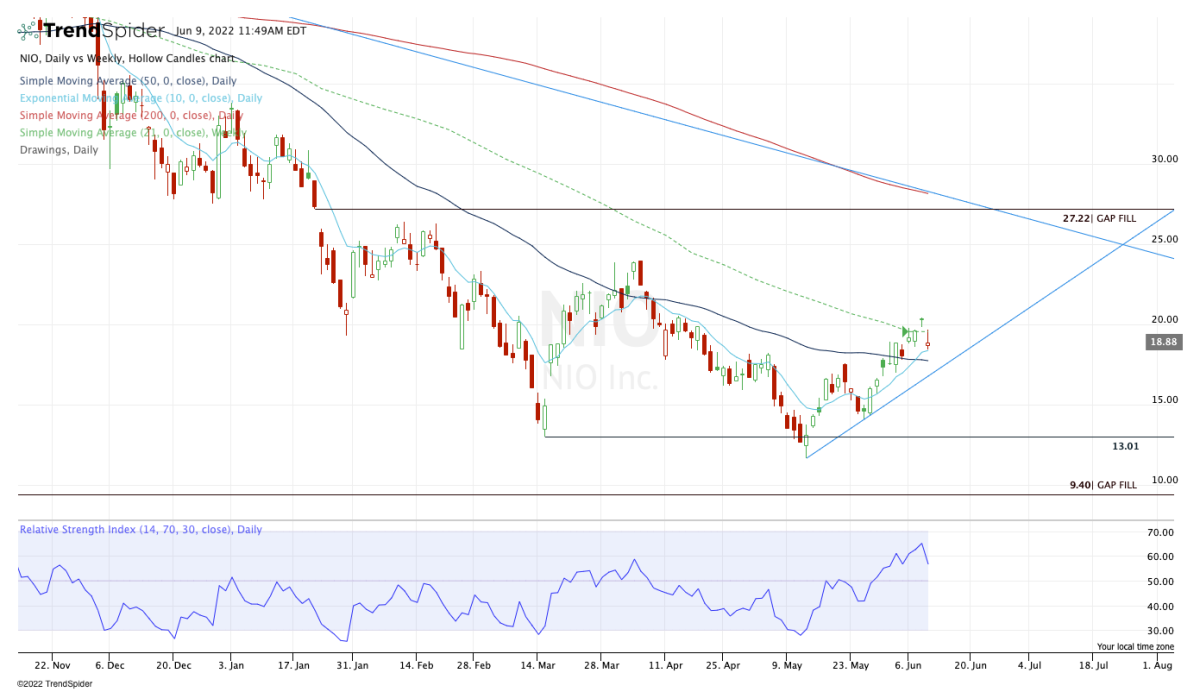Open the Drawings, Daily legend entry

tap(59, 150)
